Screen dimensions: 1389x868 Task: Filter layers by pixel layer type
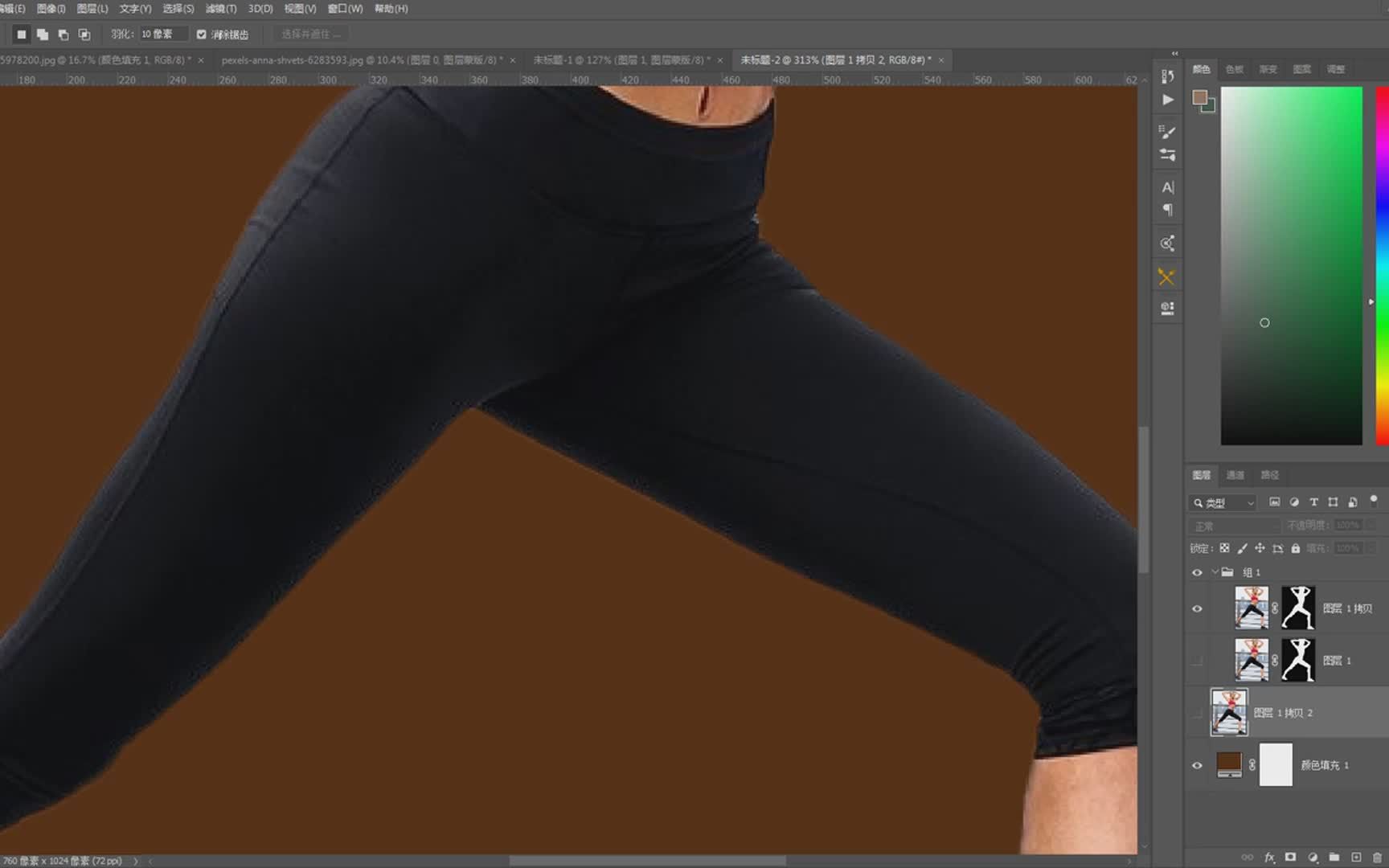[1275, 502]
